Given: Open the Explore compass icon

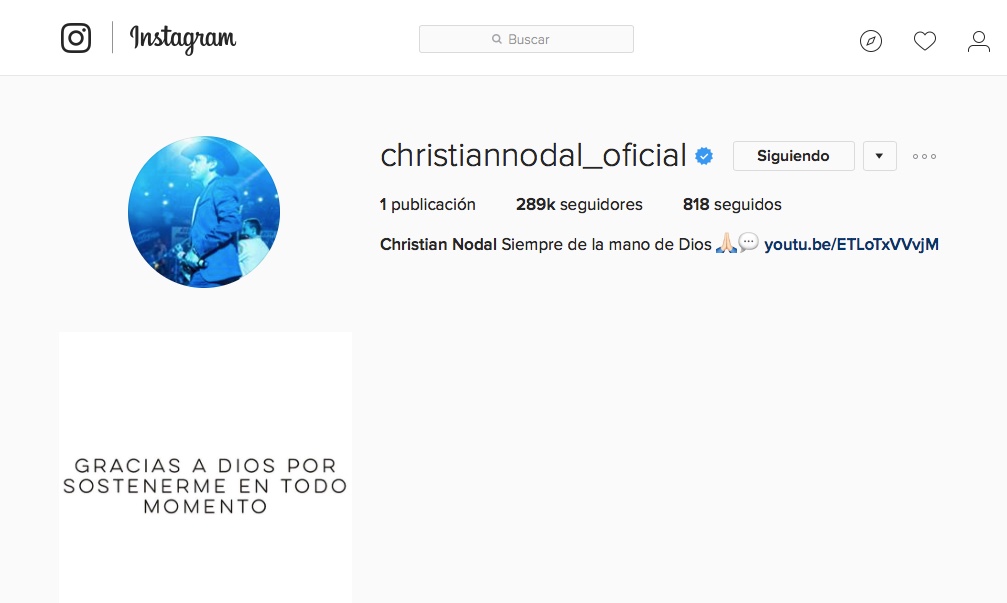Looking at the screenshot, I should pyautogui.click(x=871, y=41).
